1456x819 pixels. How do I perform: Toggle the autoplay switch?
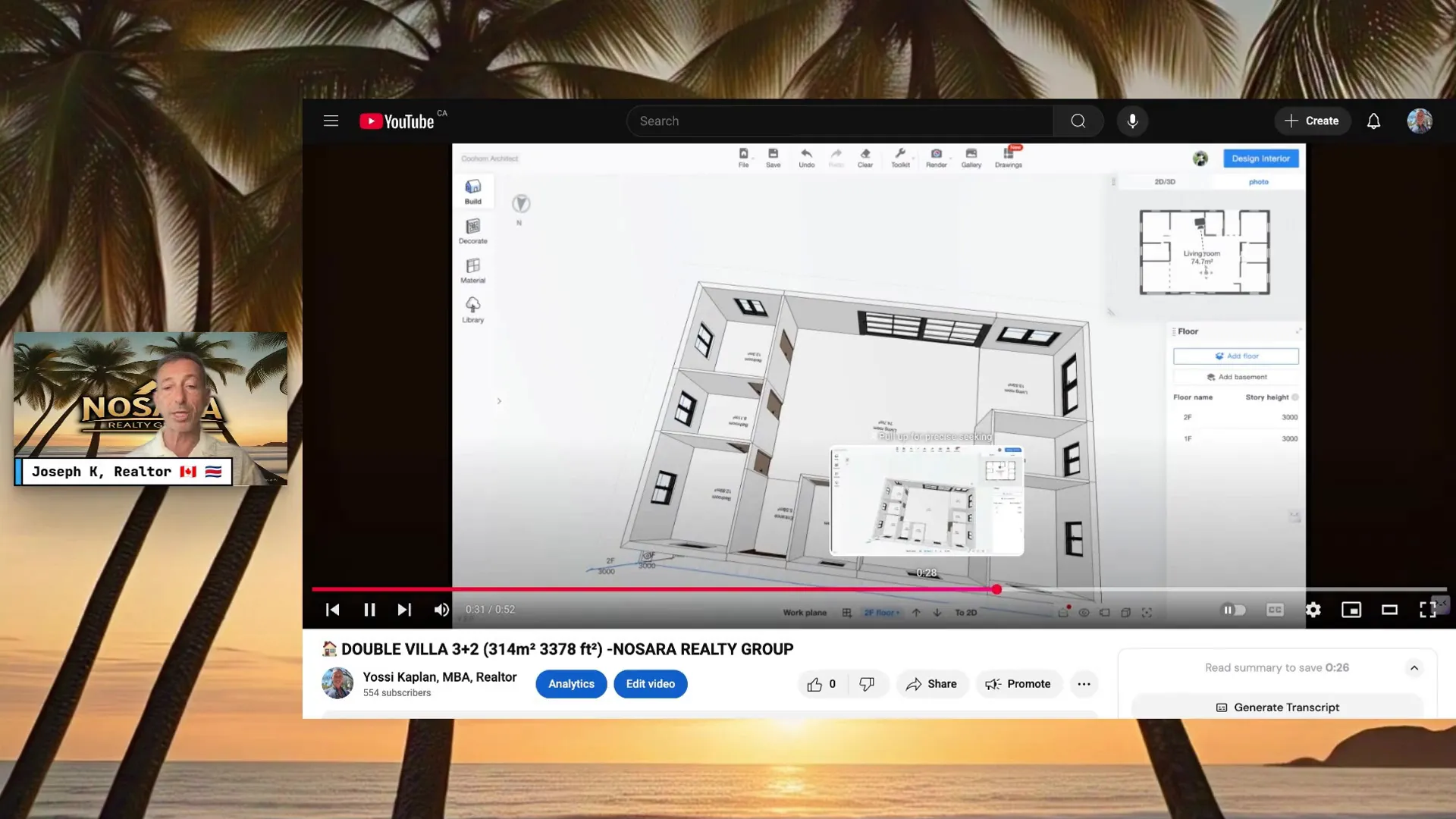[x=1233, y=610]
